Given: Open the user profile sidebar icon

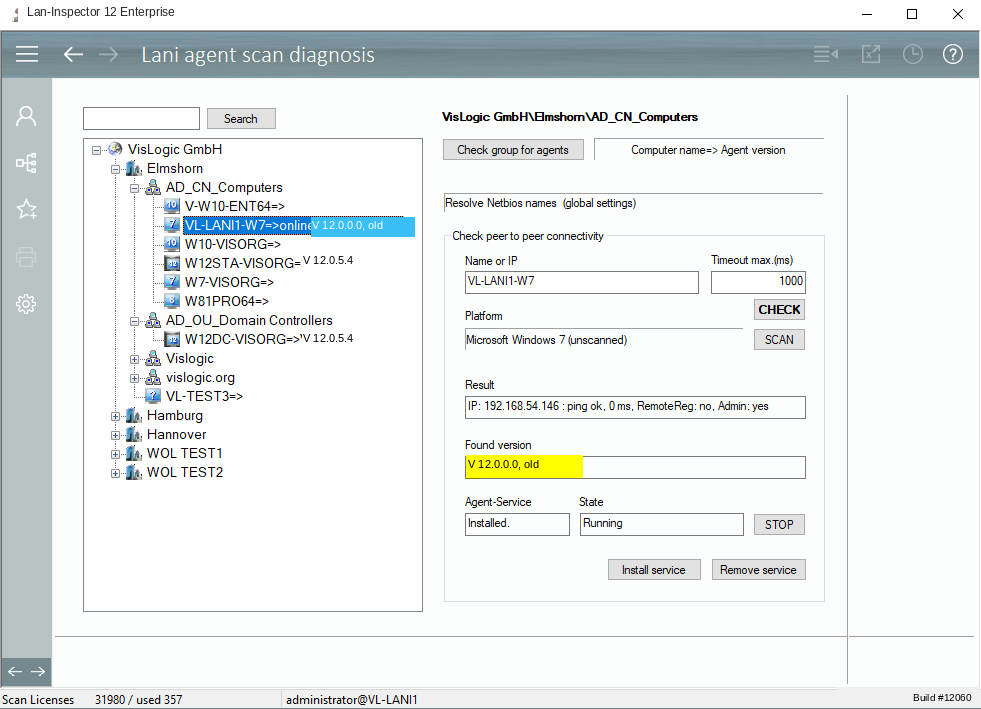Looking at the screenshot, I should pos(26,116).
